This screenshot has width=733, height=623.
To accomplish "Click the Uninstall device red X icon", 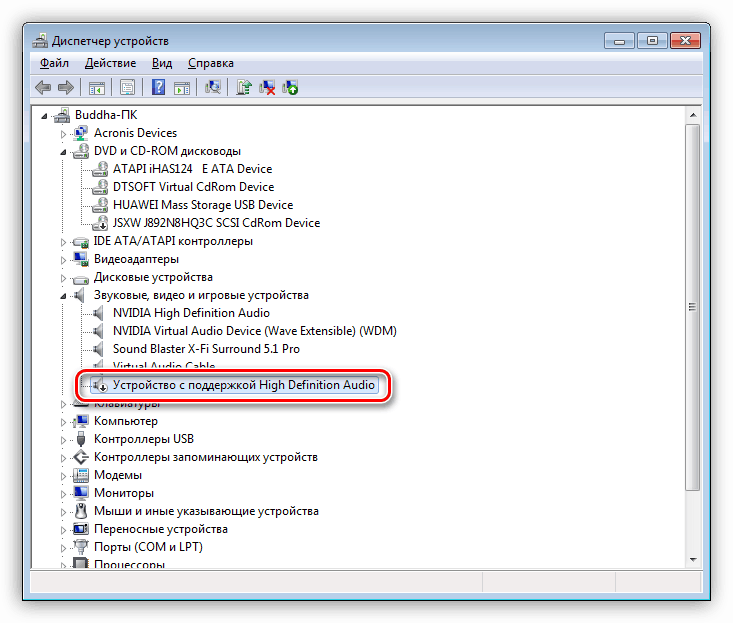I will (267, 87).
